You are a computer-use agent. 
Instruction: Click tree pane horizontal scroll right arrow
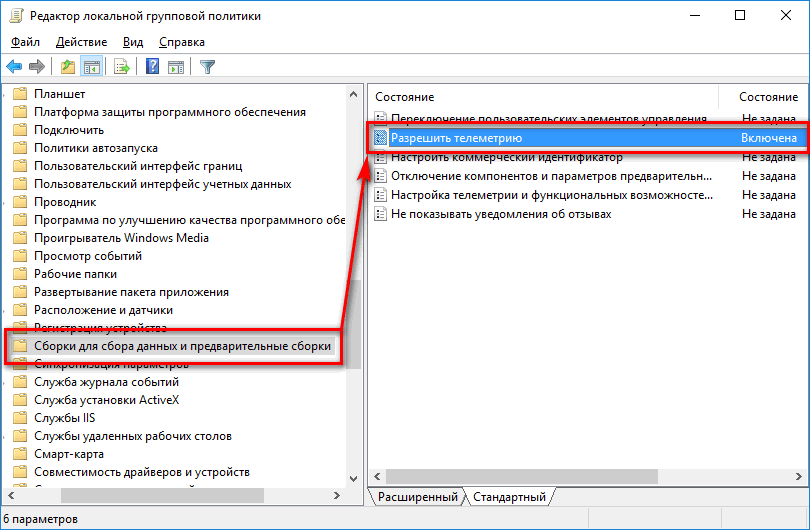click(x=337, y=495)
